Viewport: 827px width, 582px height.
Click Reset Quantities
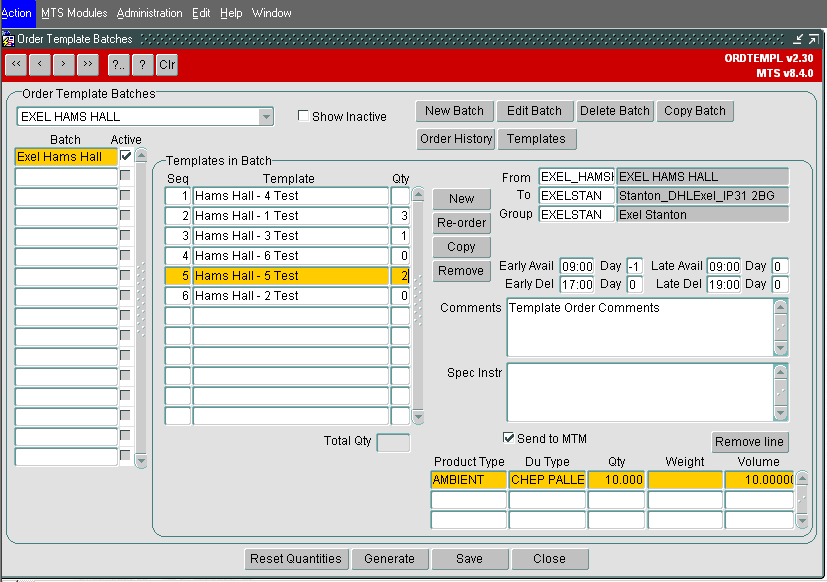pyautogui.click(x=296, y=559)
